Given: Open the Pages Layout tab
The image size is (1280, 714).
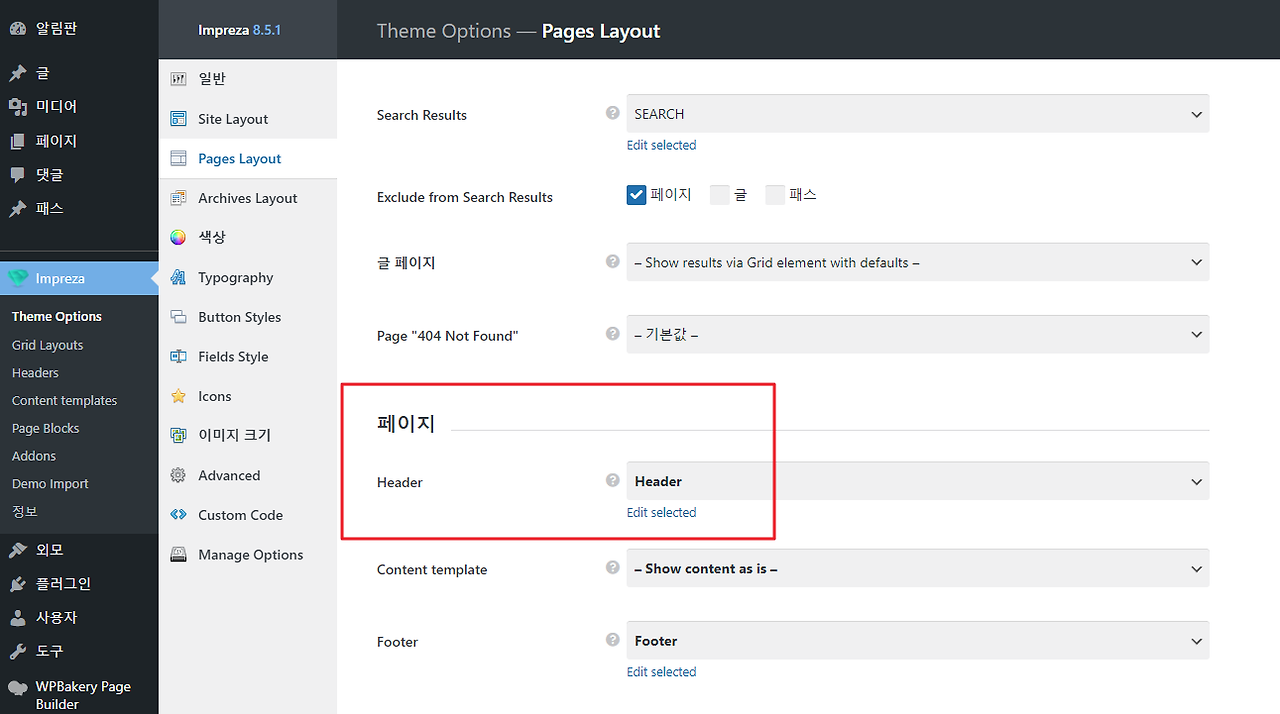Looking at the screenshot, I should click(x=248, y=158).
